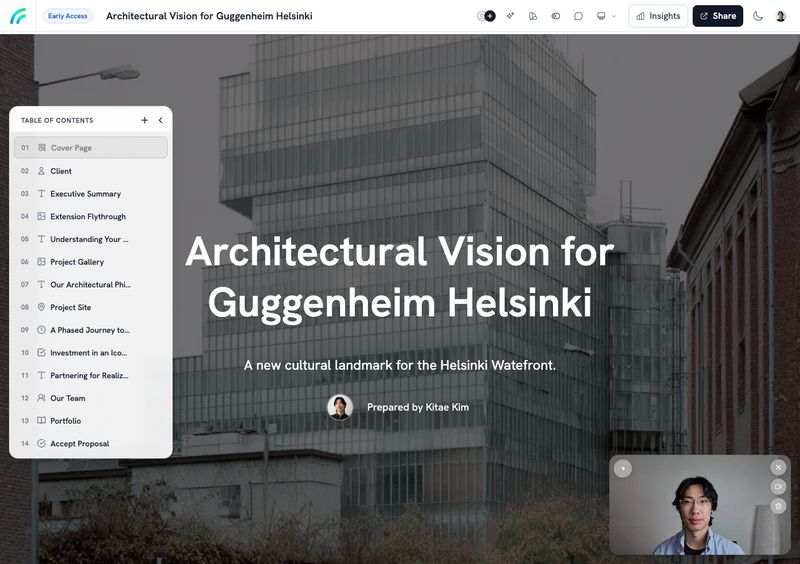Viewport: 800px width, 564px height.
Task: Close the video bubble overlay
Action: click(x=778, y=467)
